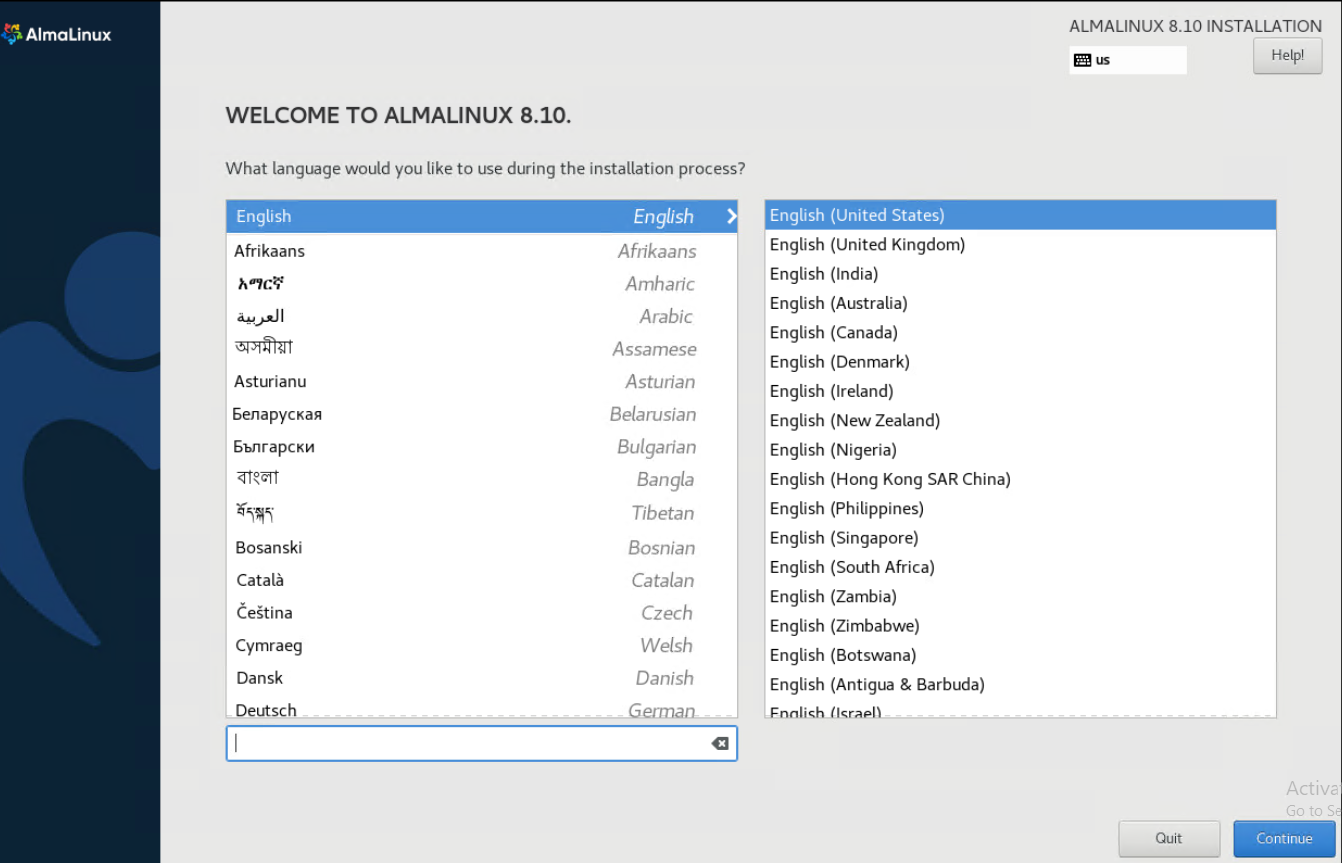
Task: Type in the language search box
Action: tap(470, 743)
